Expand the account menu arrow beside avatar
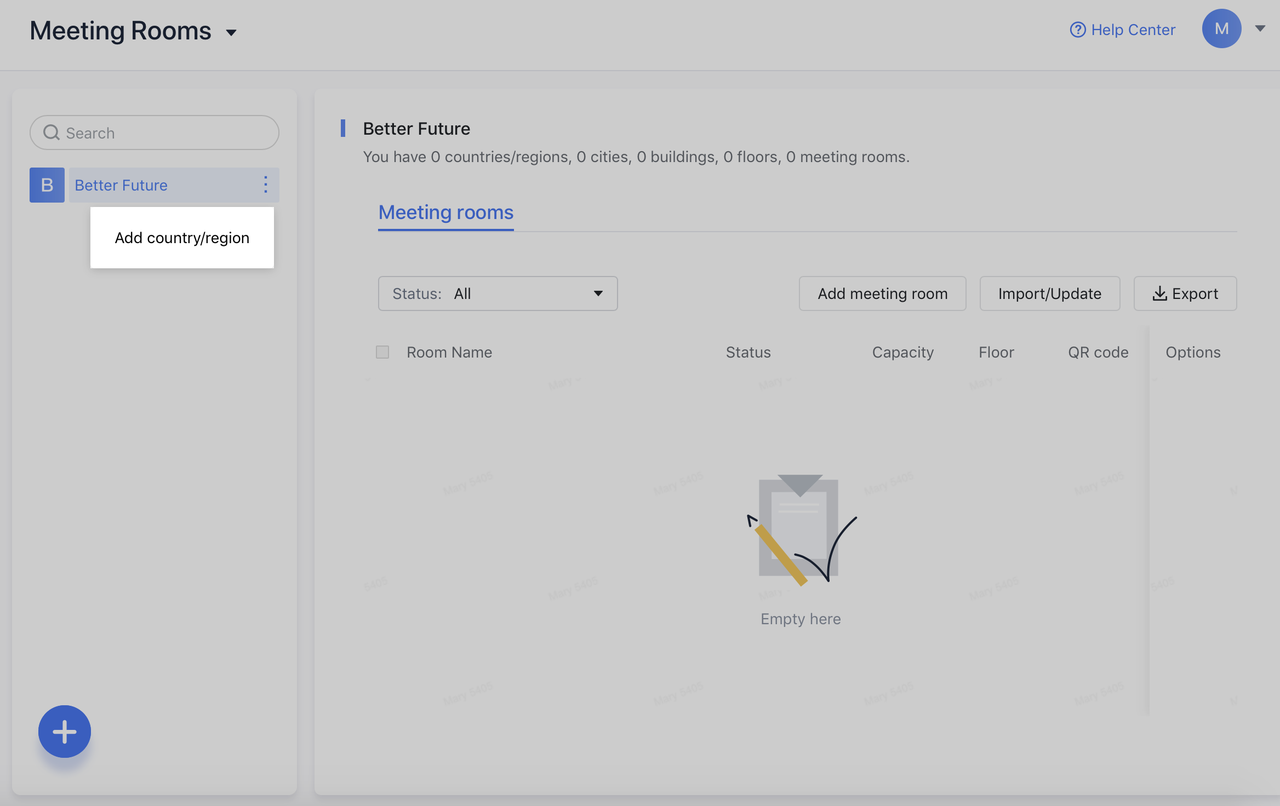1280x806 pixels. [x=1260, y=29]
